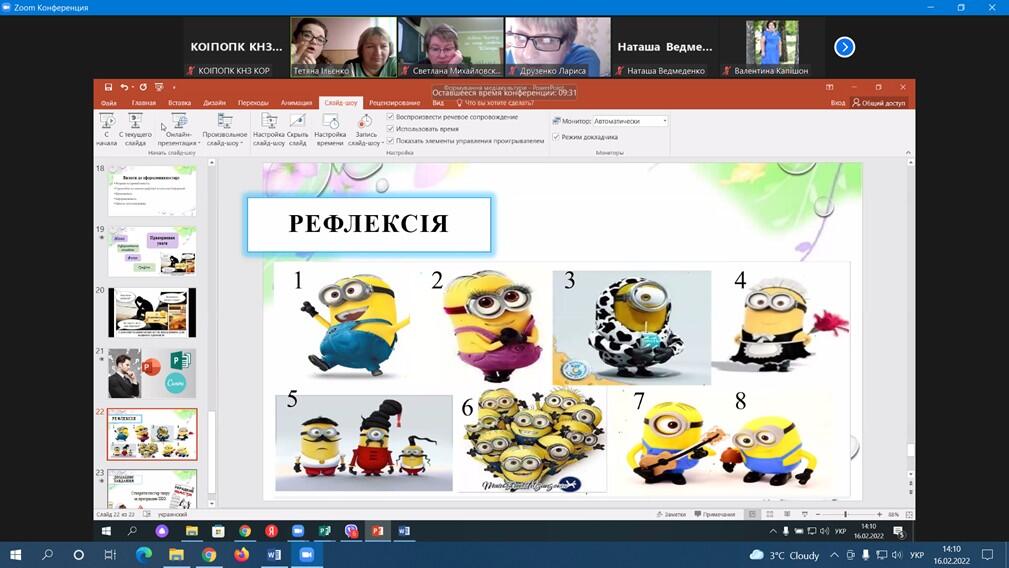Image resolution: width=1009 pixels, height=568 pixels.
Task: Show hidden tray icons chevron on outer taskbar
Action: point(835,554)
